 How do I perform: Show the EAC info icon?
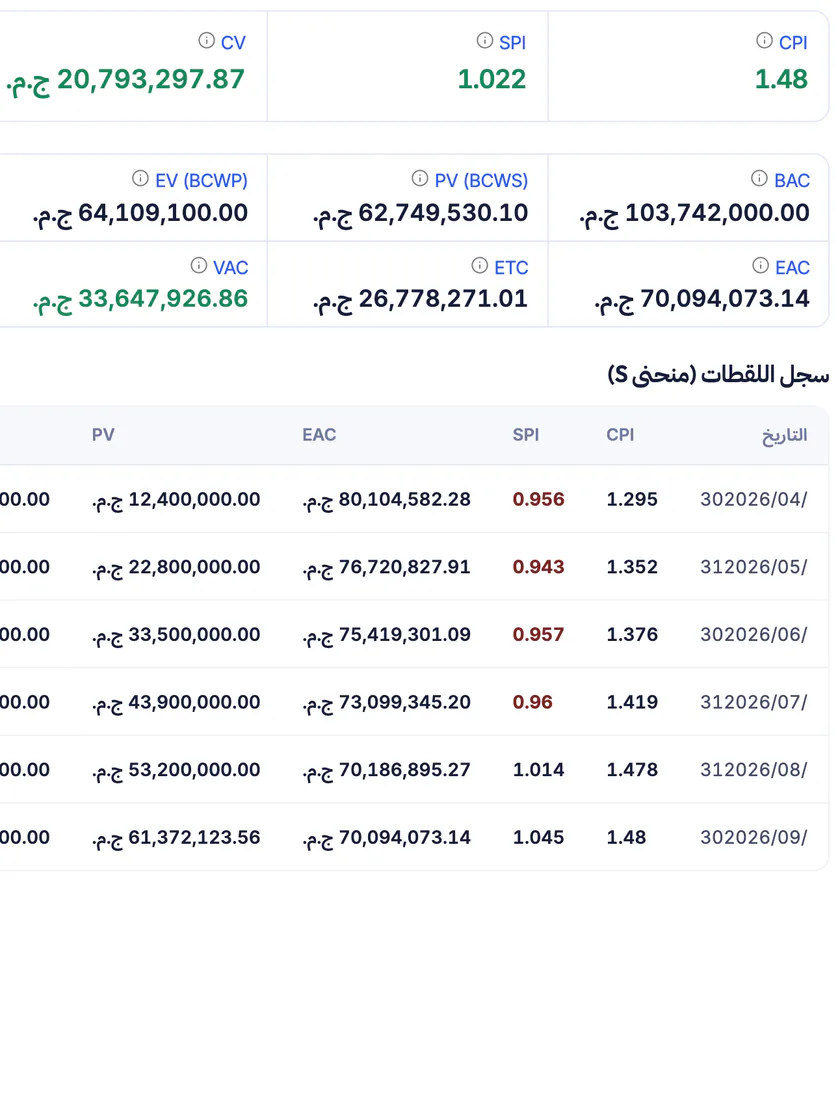[x=760, y=266]
